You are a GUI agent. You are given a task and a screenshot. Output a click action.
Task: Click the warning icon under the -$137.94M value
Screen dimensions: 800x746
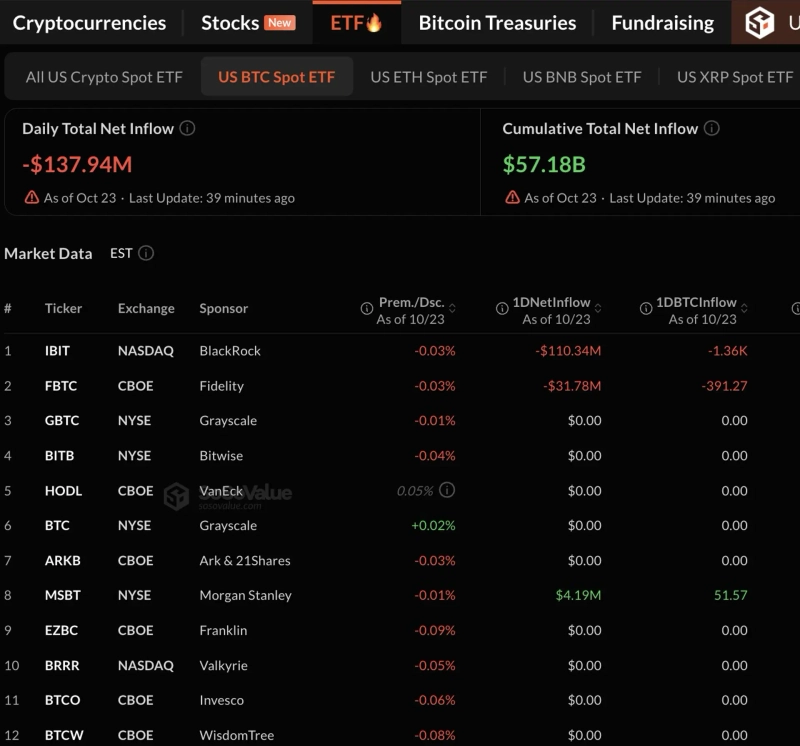32,197
